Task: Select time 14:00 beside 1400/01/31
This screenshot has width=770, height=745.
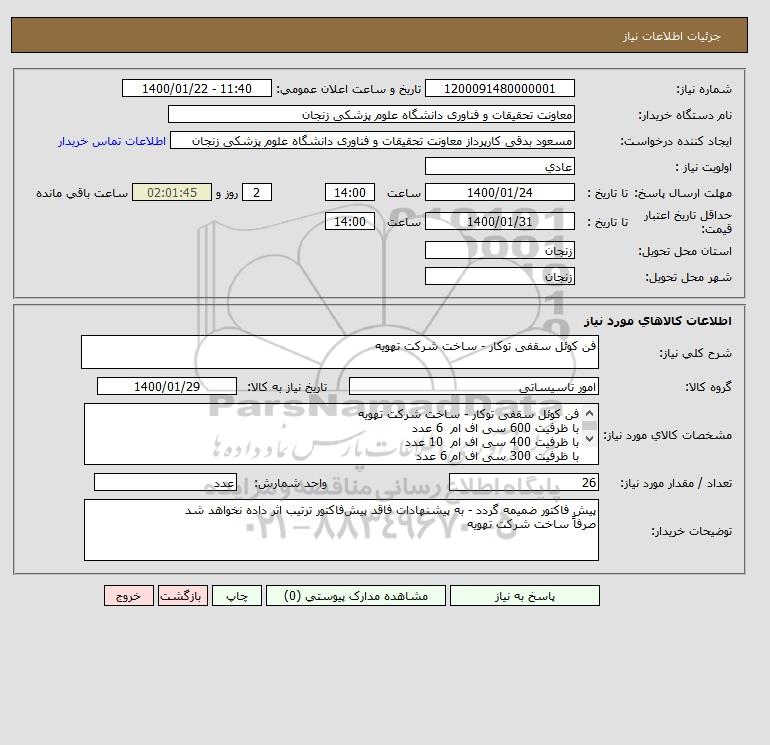Action: click(350, 221)
